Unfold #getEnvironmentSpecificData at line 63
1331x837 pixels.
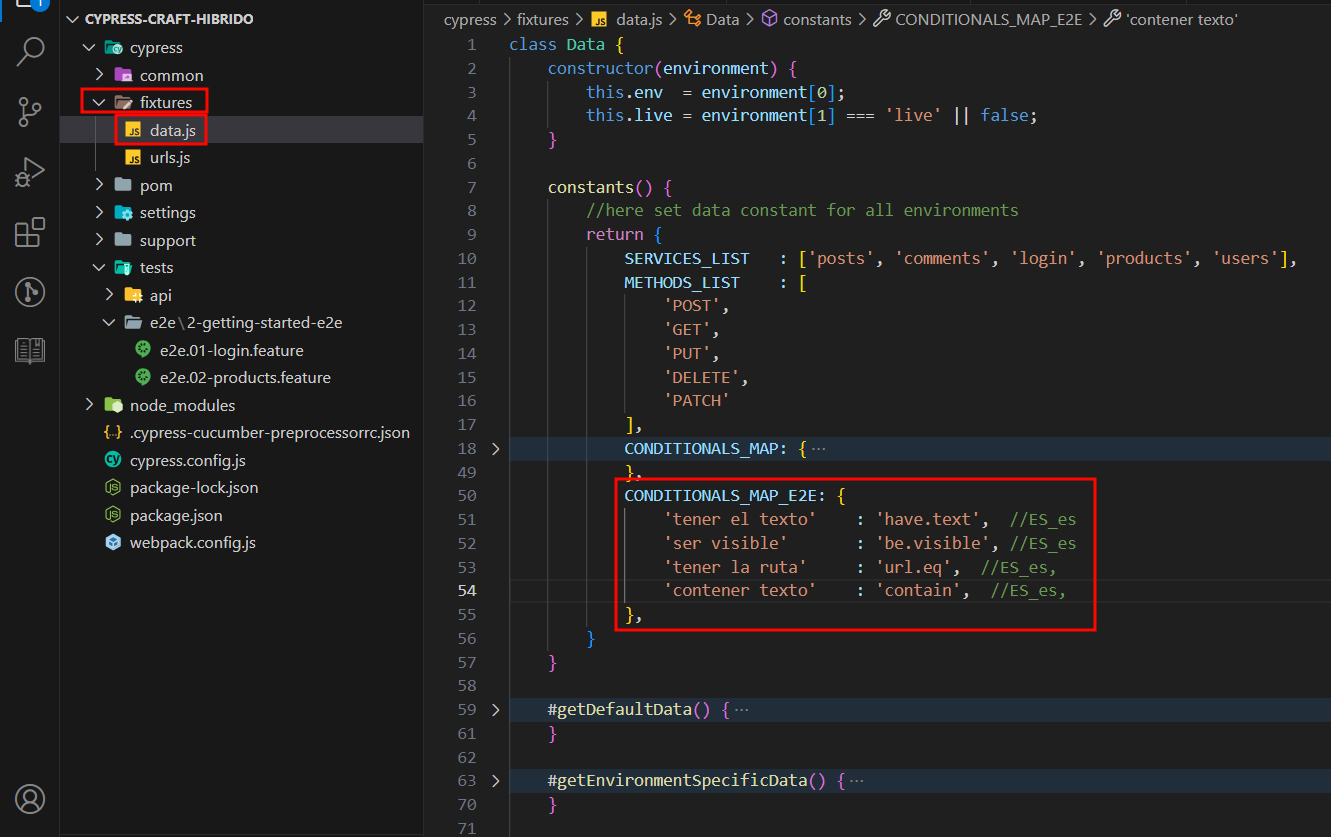click(496, 780)
